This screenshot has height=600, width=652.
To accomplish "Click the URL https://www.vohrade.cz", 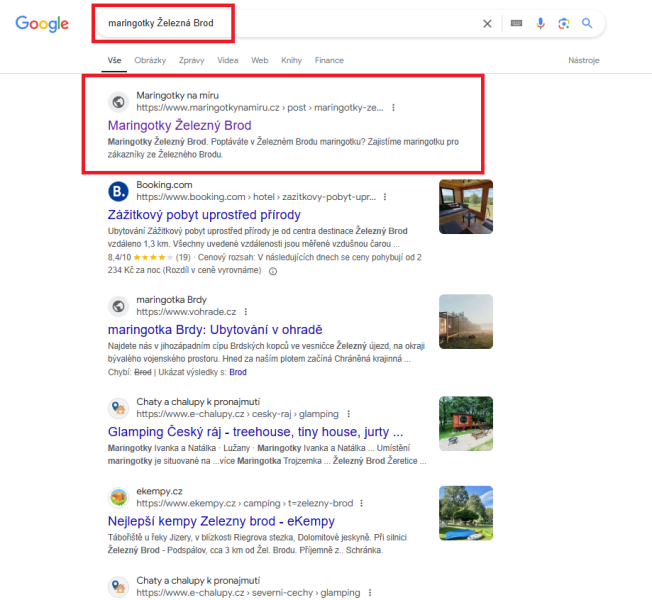I will click(186, 312).
